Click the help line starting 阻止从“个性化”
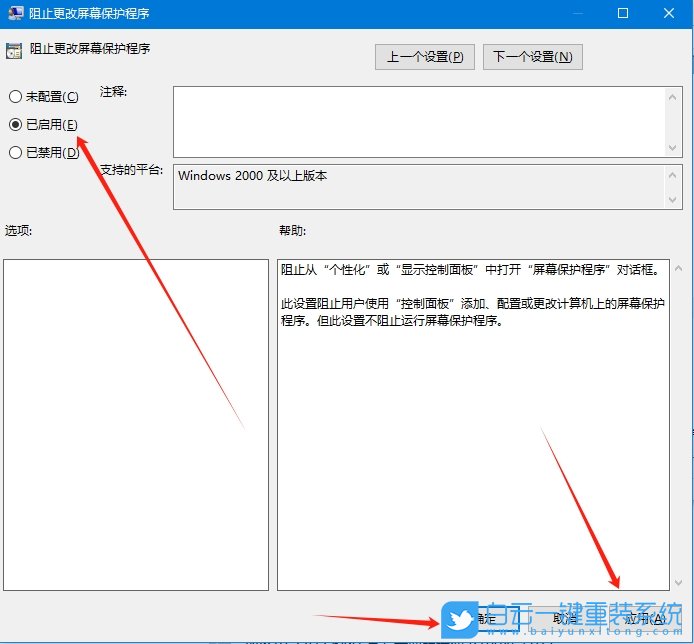 coord(470,269)
